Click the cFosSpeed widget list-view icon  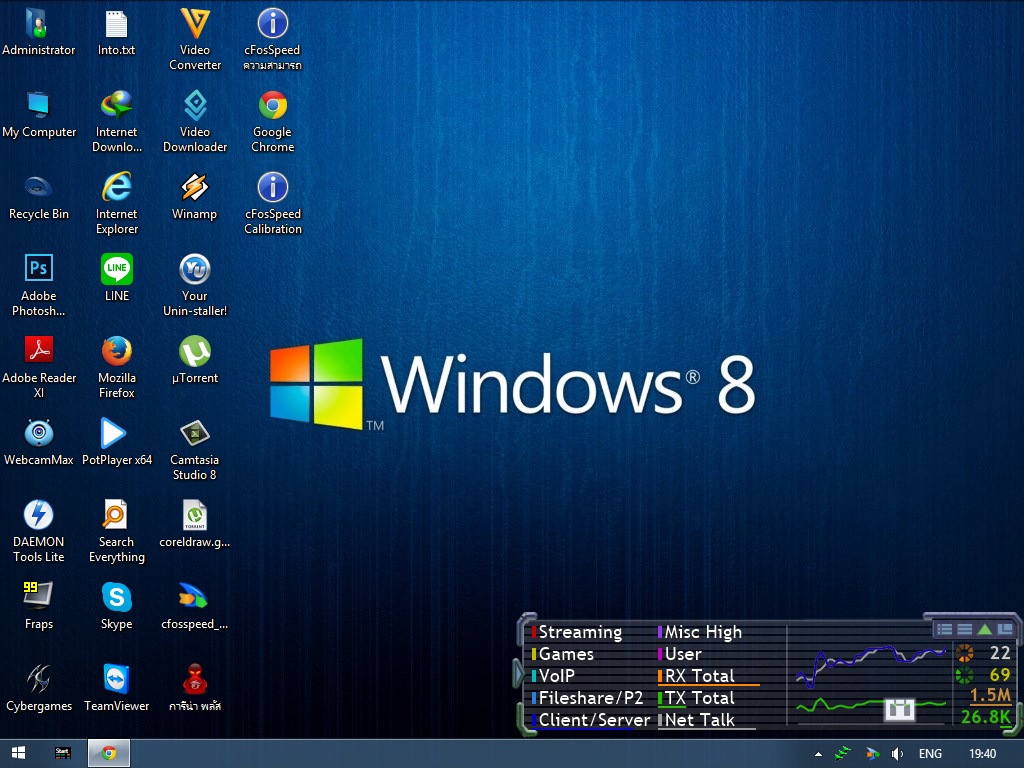pyautogui.click(x=944, y=630)
